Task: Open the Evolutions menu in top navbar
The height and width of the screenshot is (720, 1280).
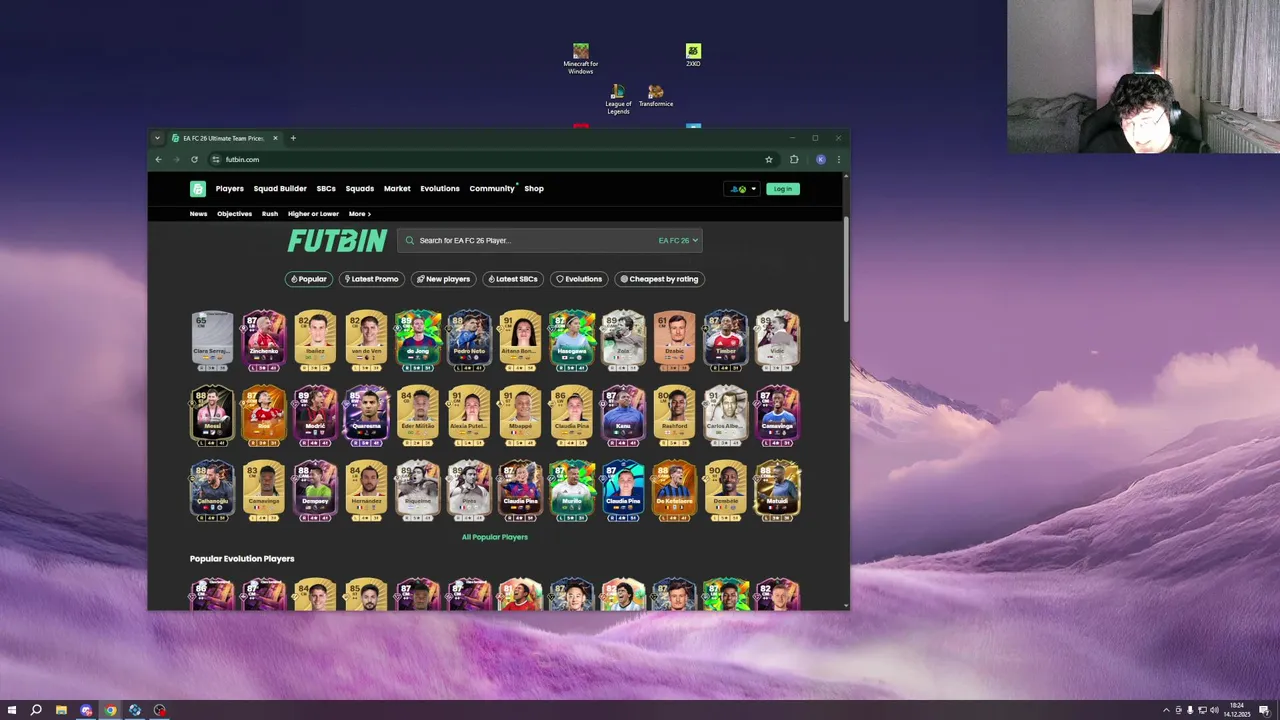Action: point(440,189)
